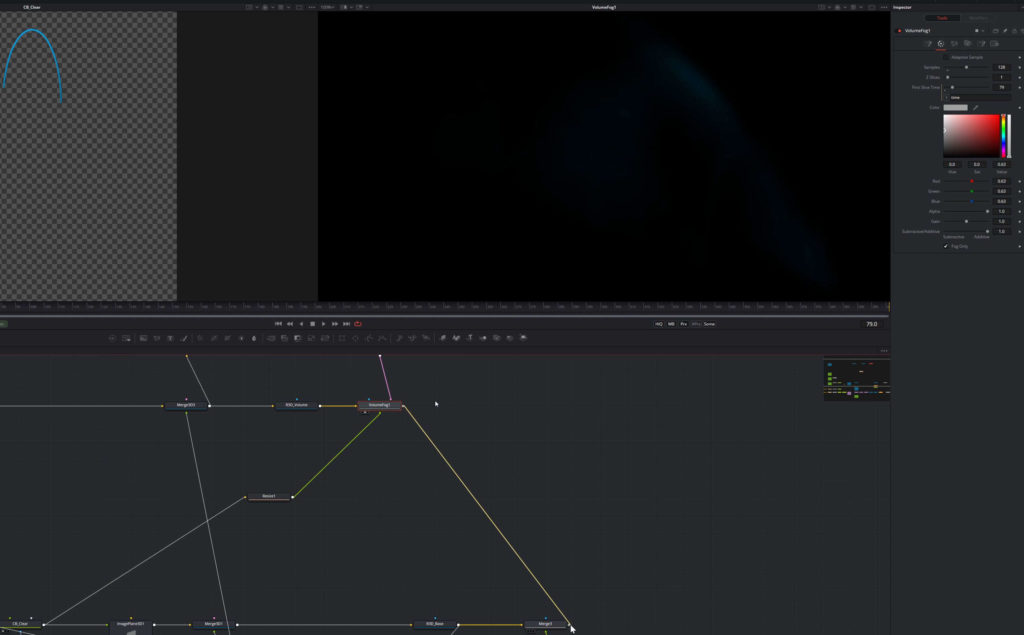Click the node navigator thumbnail
Image resolution: width=1024 pixels, height=635 pixels.
pyautogui.click(x=857, y=380)
